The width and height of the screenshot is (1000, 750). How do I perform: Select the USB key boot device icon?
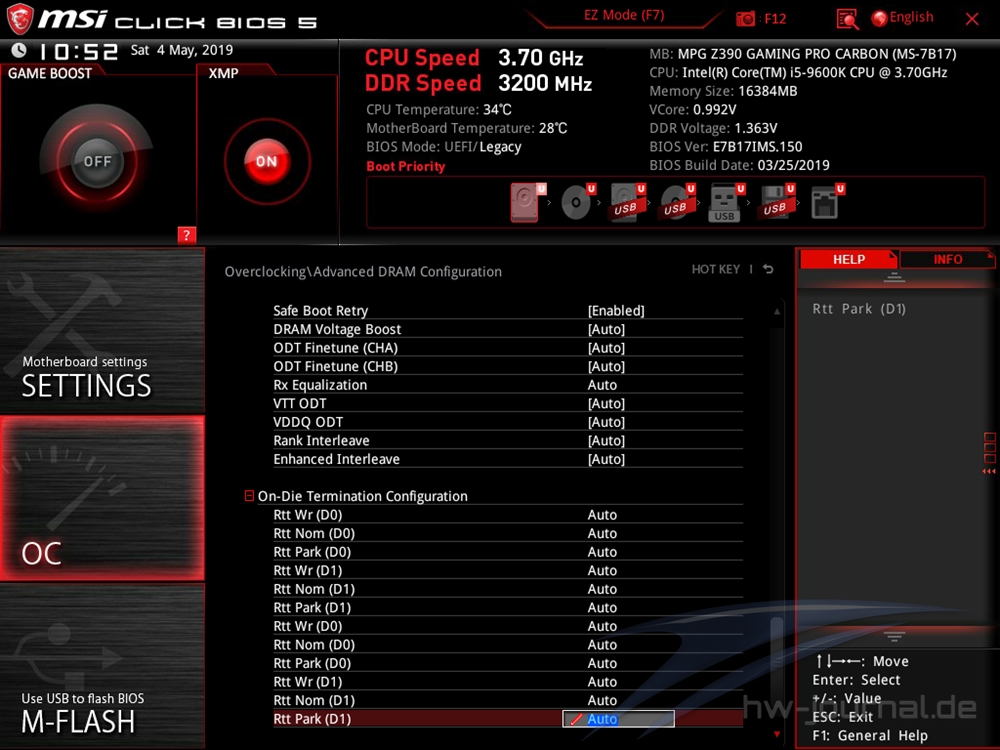point(726,203)
